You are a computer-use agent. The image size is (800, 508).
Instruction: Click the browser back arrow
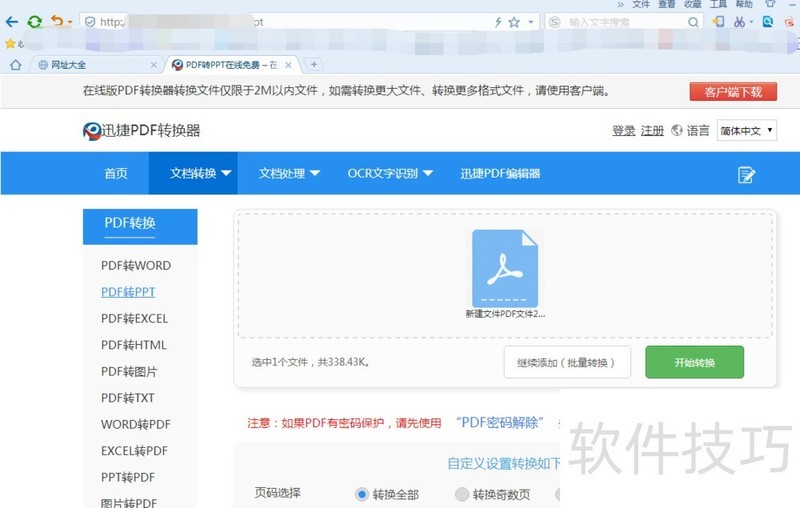[12, 21]
